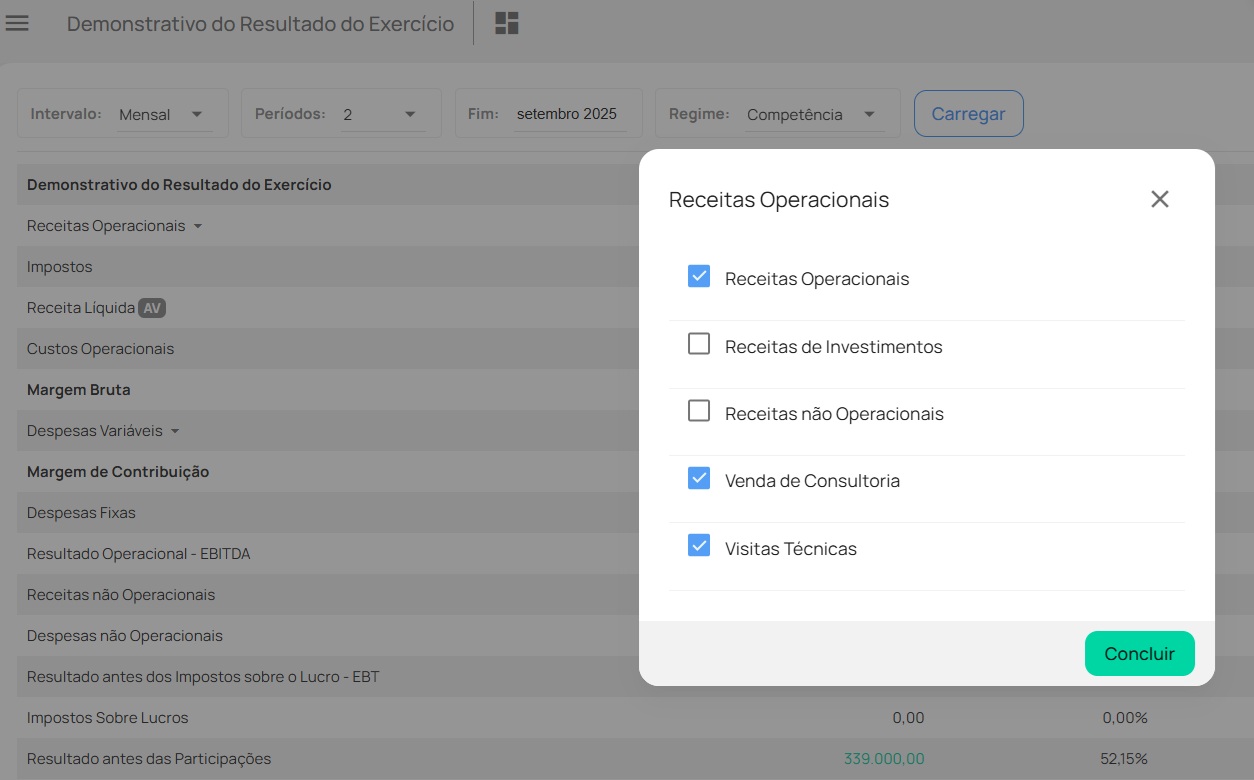Select the Custos Operacionais row
Image resolution: width=1254 pixels, height=780 pixels.
pos(100,349)
